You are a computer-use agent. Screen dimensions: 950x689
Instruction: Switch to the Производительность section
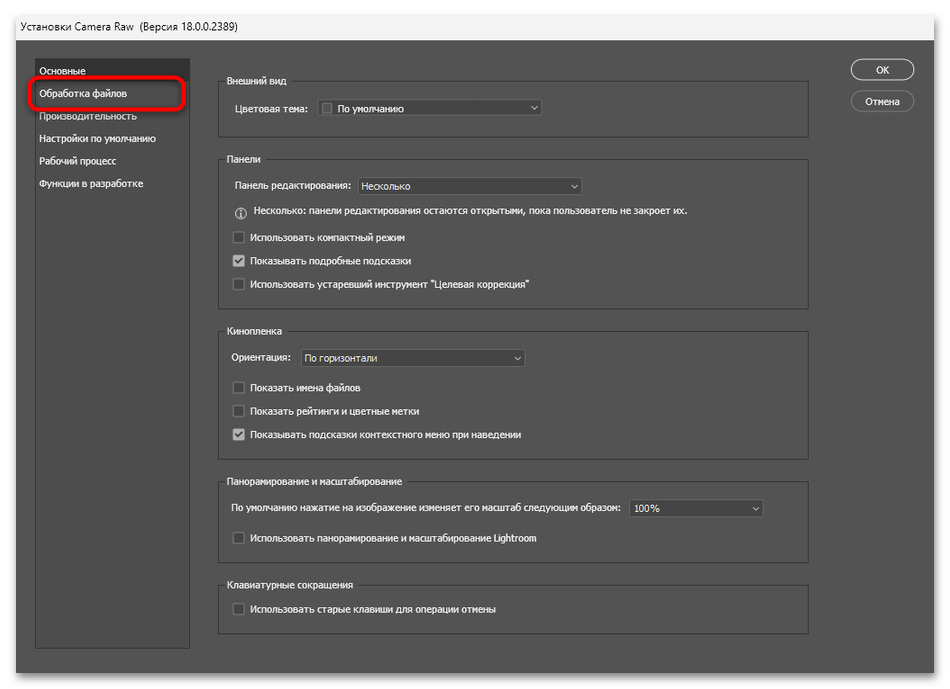point(88,116)
